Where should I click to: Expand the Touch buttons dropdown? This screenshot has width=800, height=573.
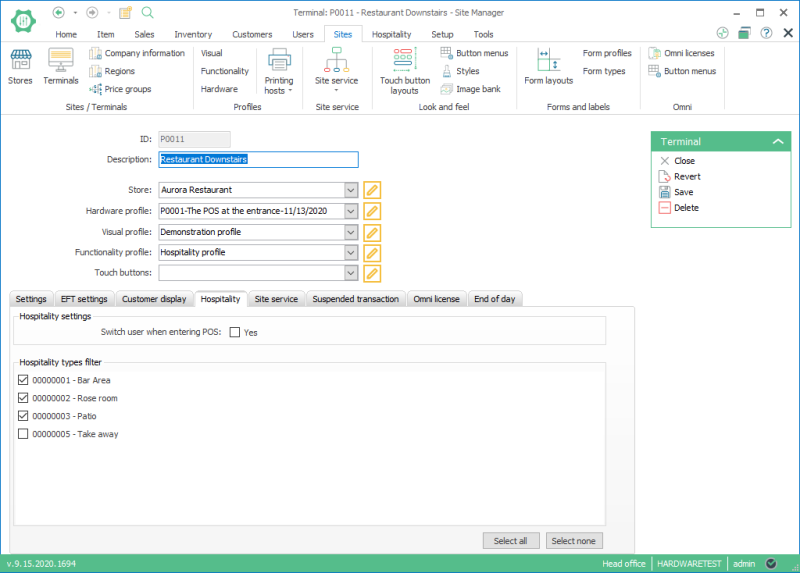(351, 273)
